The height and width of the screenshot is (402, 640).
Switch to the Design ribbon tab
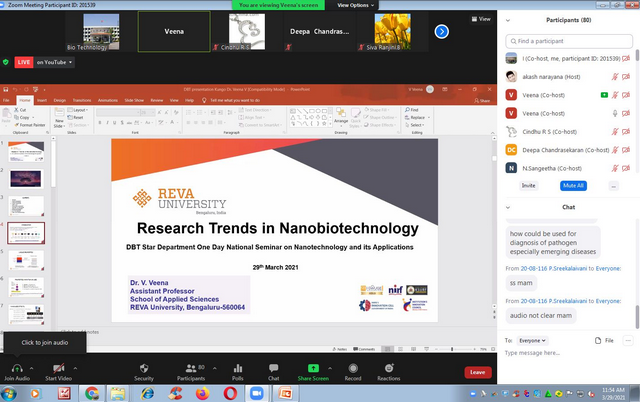[x=60, y=100]
